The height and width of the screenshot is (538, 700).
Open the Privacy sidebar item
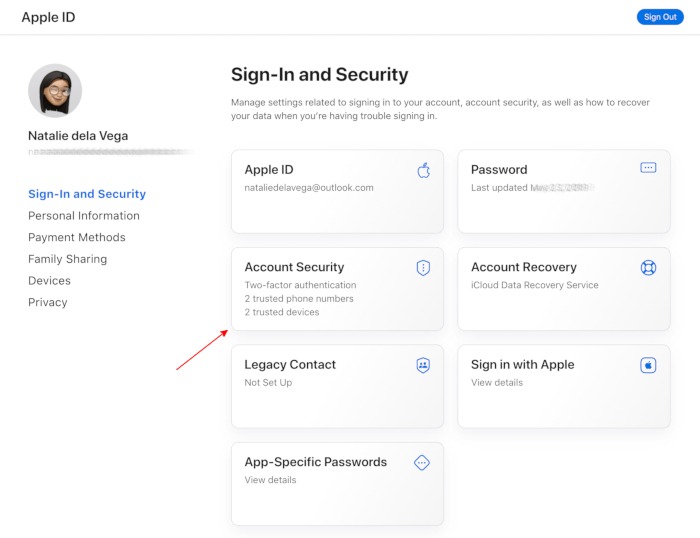(x=48, y=302)
